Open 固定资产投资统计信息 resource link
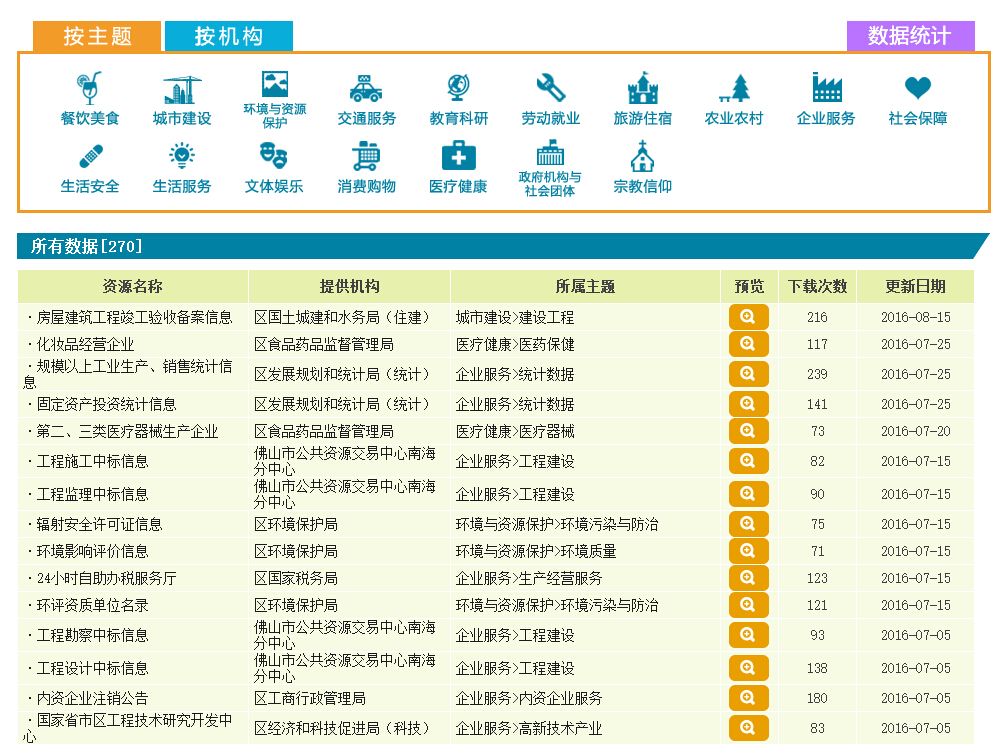 tap(106, 404)
